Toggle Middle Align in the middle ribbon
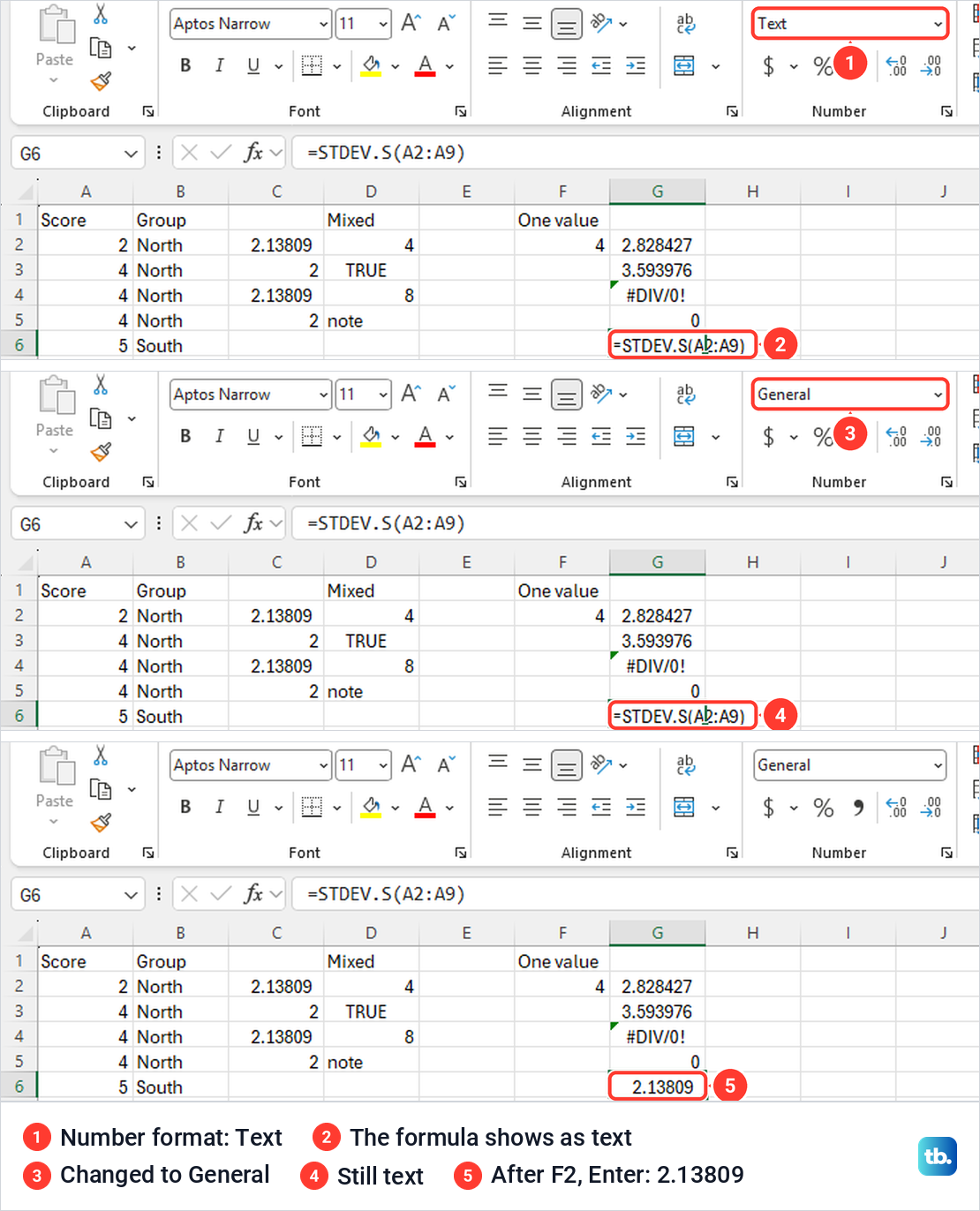Viewport: 980px width, 1211px height. coord(531,395)
